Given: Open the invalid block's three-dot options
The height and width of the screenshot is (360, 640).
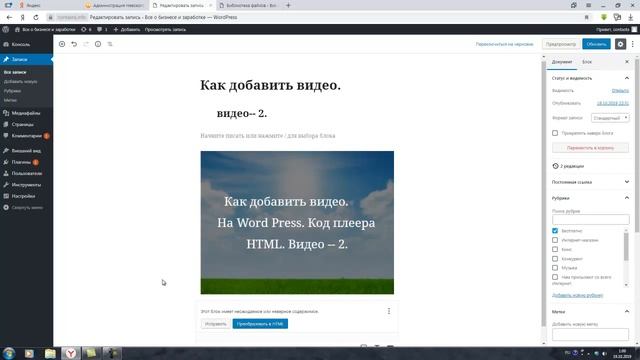Looking at the screenshot, I should coord(389,311).
